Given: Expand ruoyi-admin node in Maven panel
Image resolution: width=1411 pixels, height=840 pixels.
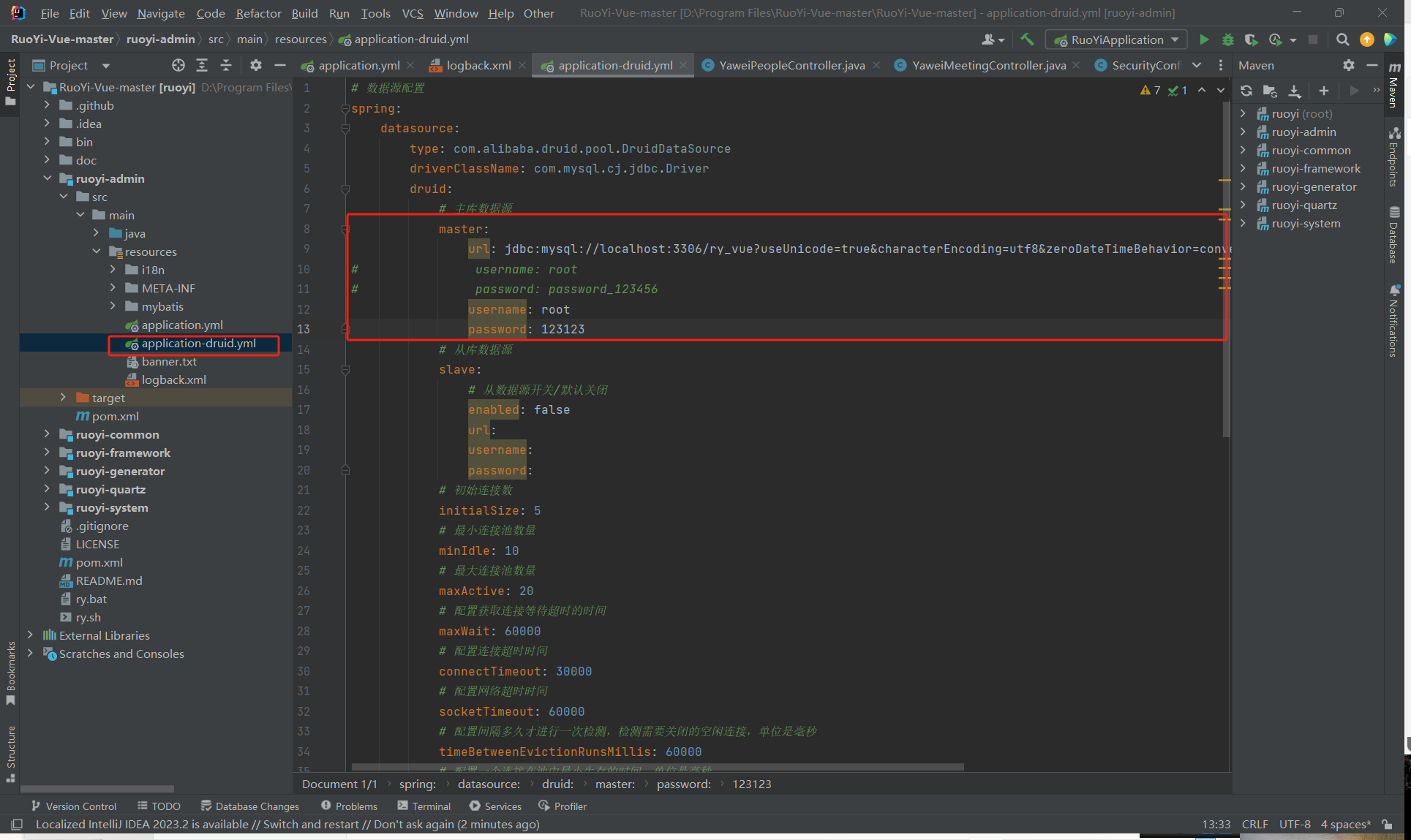Looking at the screenshot, I should [x=1243, y=132].
